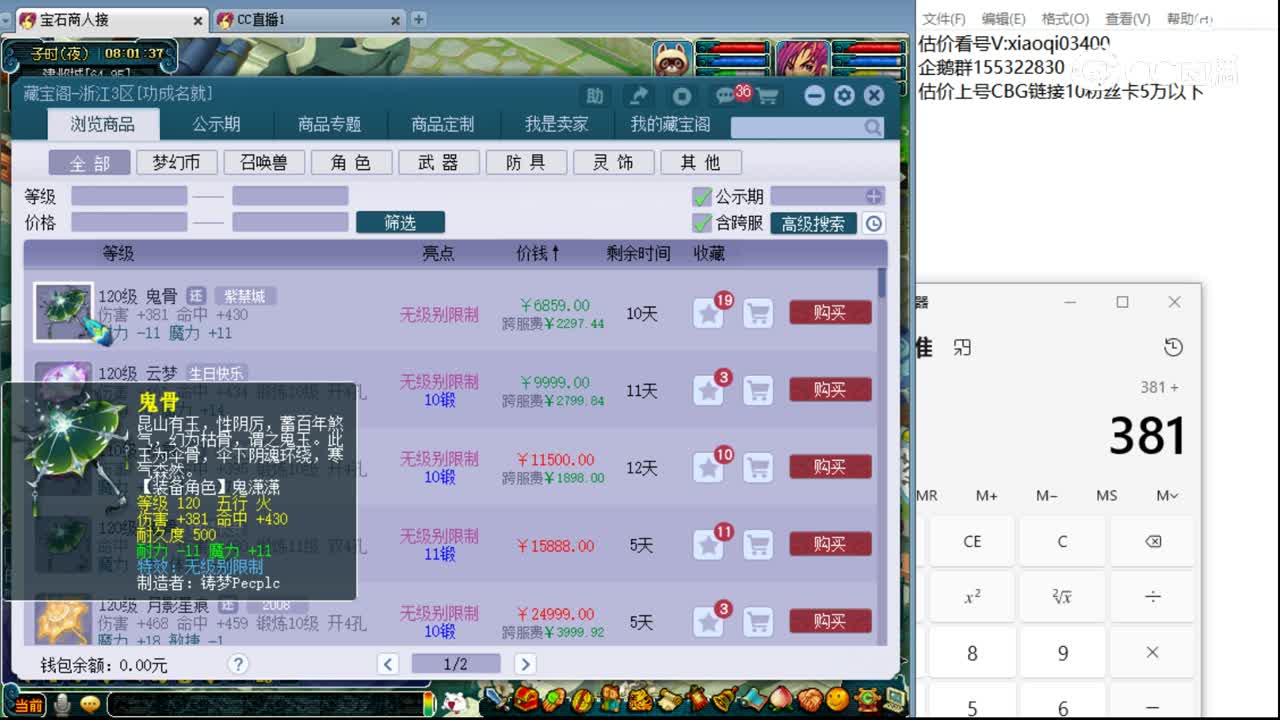Add the ¥15888.00 item to cart
The width and height of the screenshot is (1280, 720).
click(759, 544)
